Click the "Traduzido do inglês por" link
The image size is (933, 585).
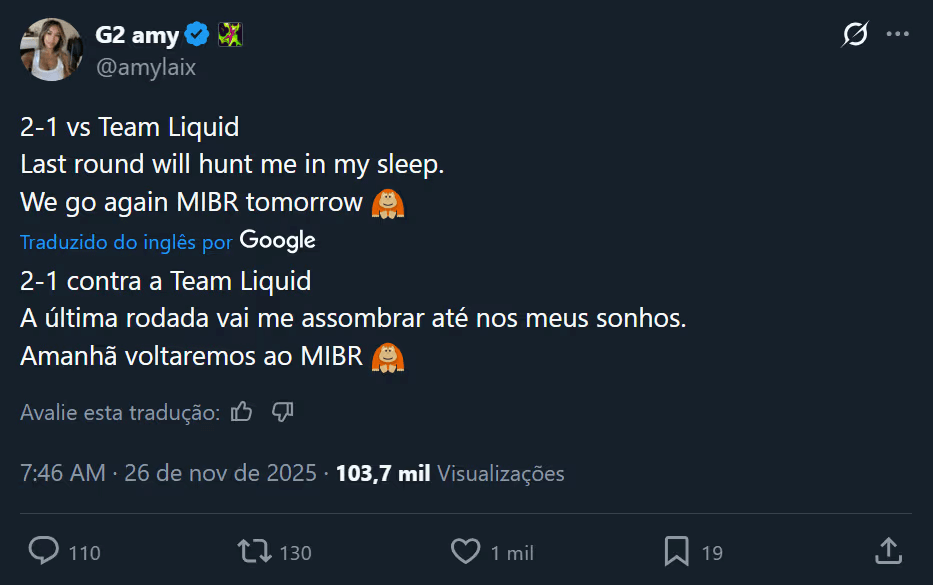pos(126,241)
